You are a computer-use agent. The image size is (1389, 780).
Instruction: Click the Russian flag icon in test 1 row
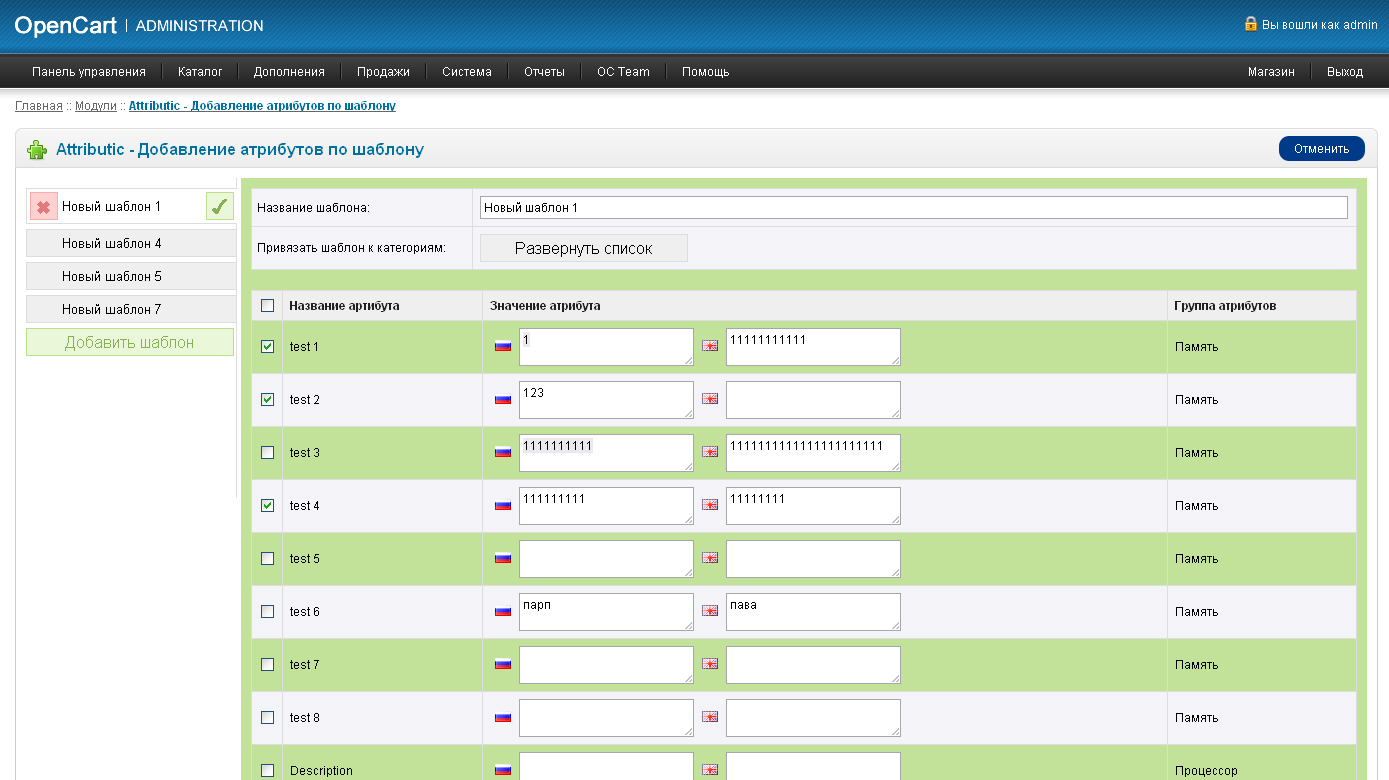[503, 346]
